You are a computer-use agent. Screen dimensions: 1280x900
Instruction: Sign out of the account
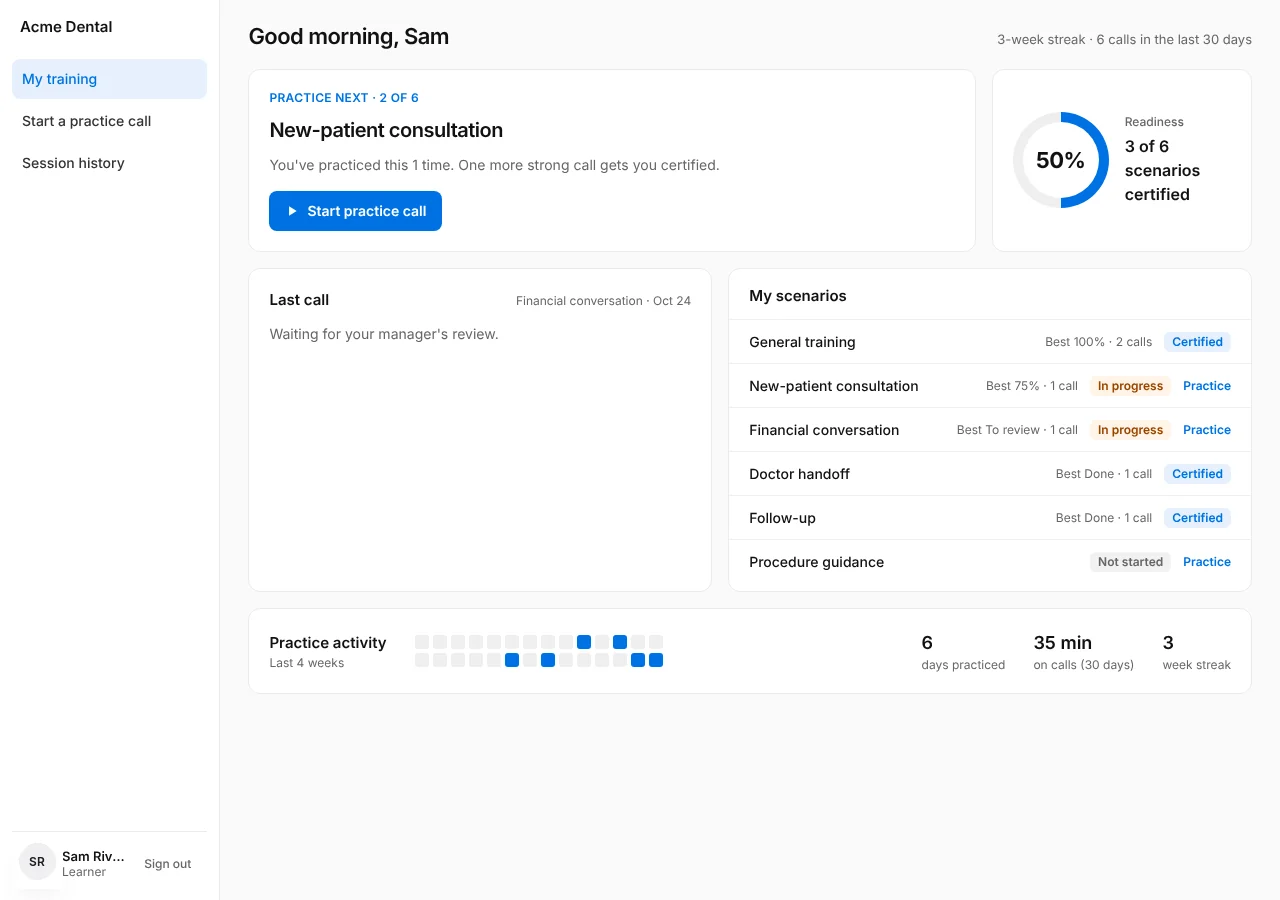[167, 864]
